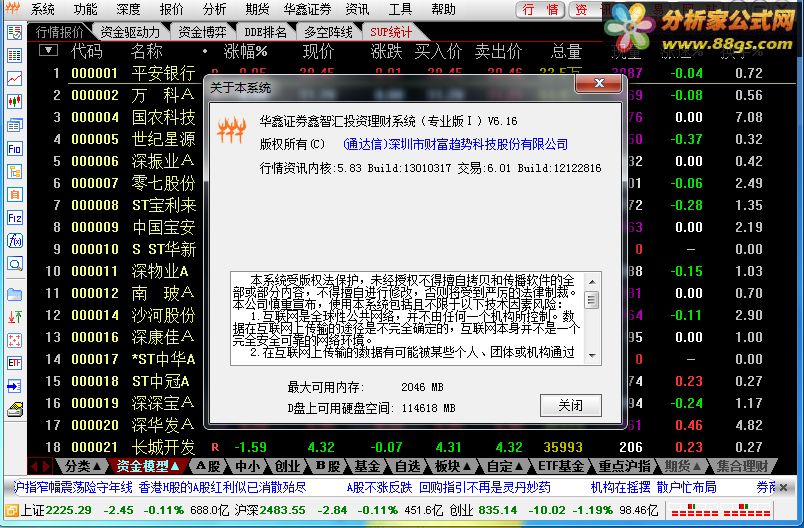
Task: Open news 机构在摇摆 散户忙布局
Action: [653, 488]
